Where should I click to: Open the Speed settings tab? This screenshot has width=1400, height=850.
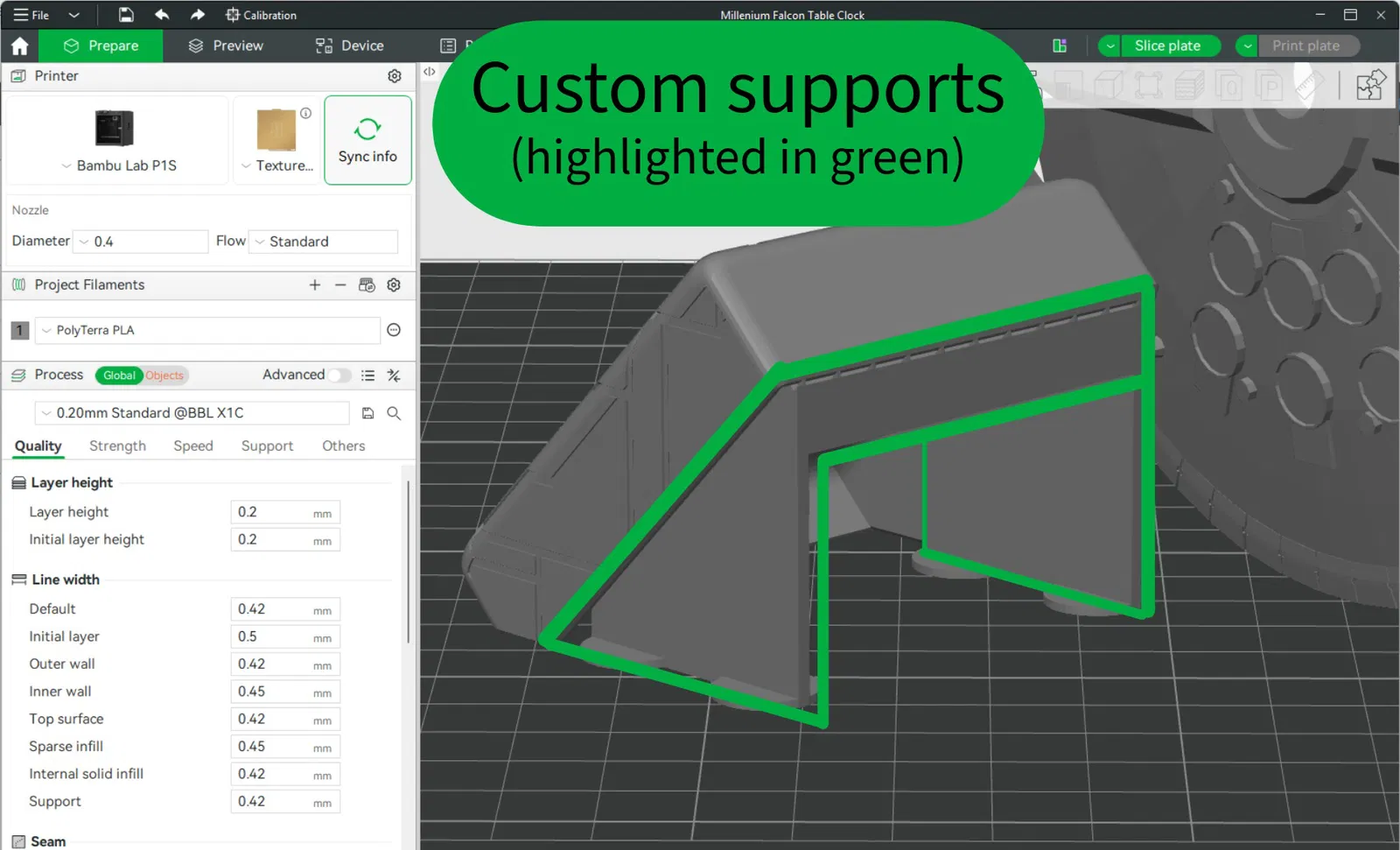point(193,446)
